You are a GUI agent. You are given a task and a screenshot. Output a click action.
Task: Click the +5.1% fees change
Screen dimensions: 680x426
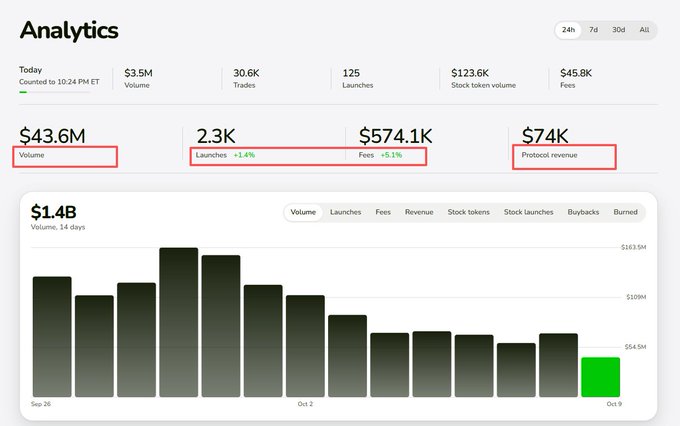click(x=391, y=155)
